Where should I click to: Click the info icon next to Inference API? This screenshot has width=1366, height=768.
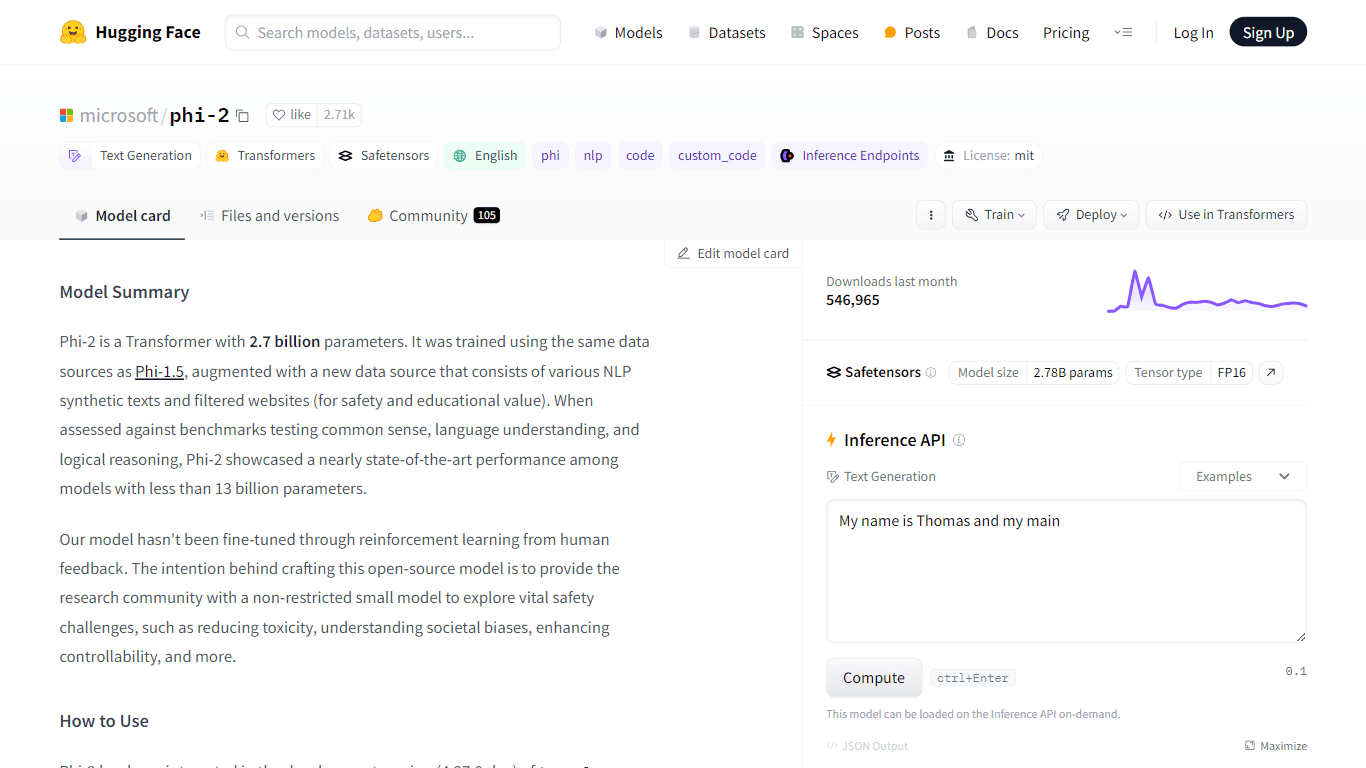coord(959,440)
